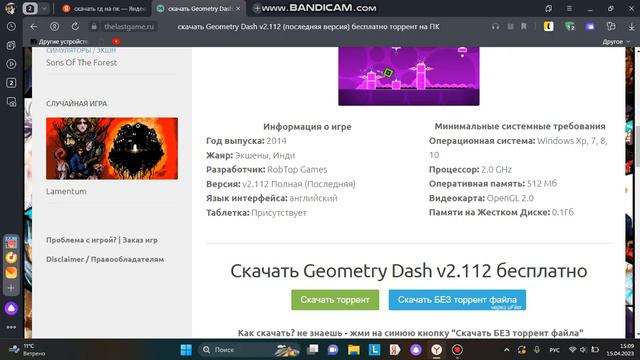Open Yandex Music icon in sidebar

11,257
